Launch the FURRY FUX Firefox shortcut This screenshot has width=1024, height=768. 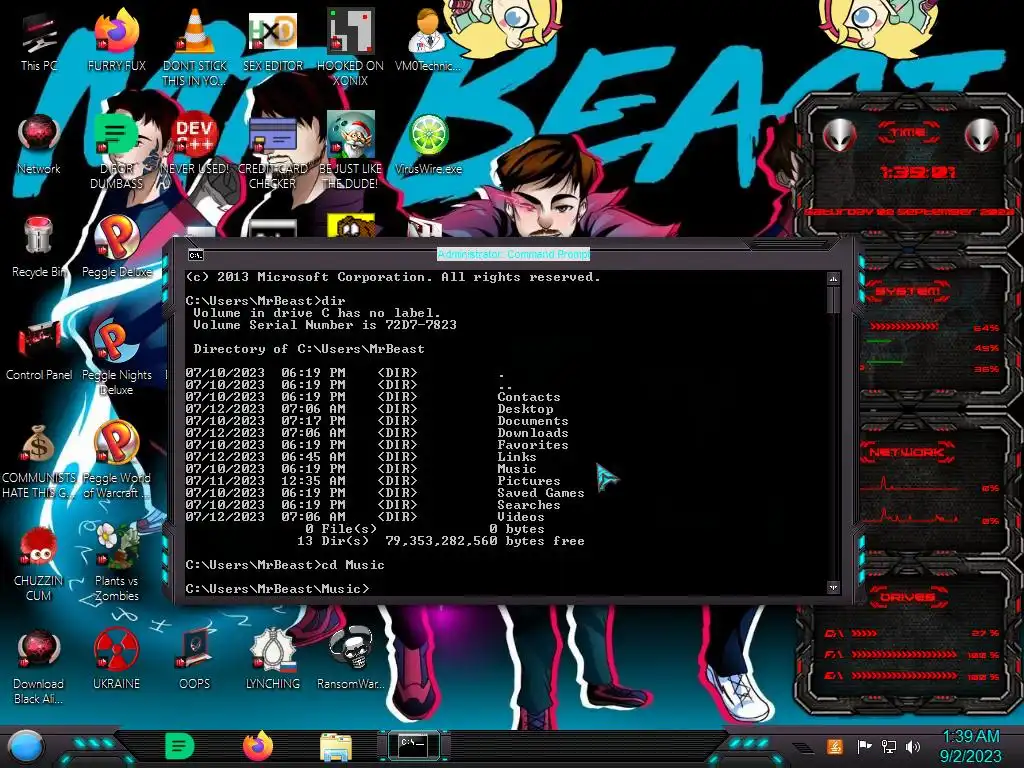pos(116,40)
